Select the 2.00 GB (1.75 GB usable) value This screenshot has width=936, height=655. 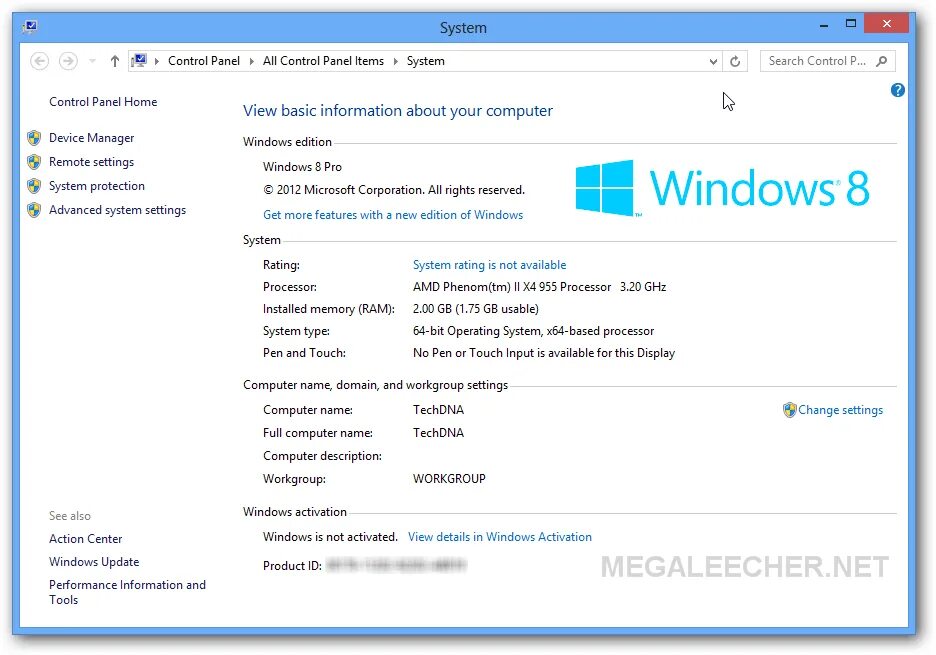coord(476,309)
